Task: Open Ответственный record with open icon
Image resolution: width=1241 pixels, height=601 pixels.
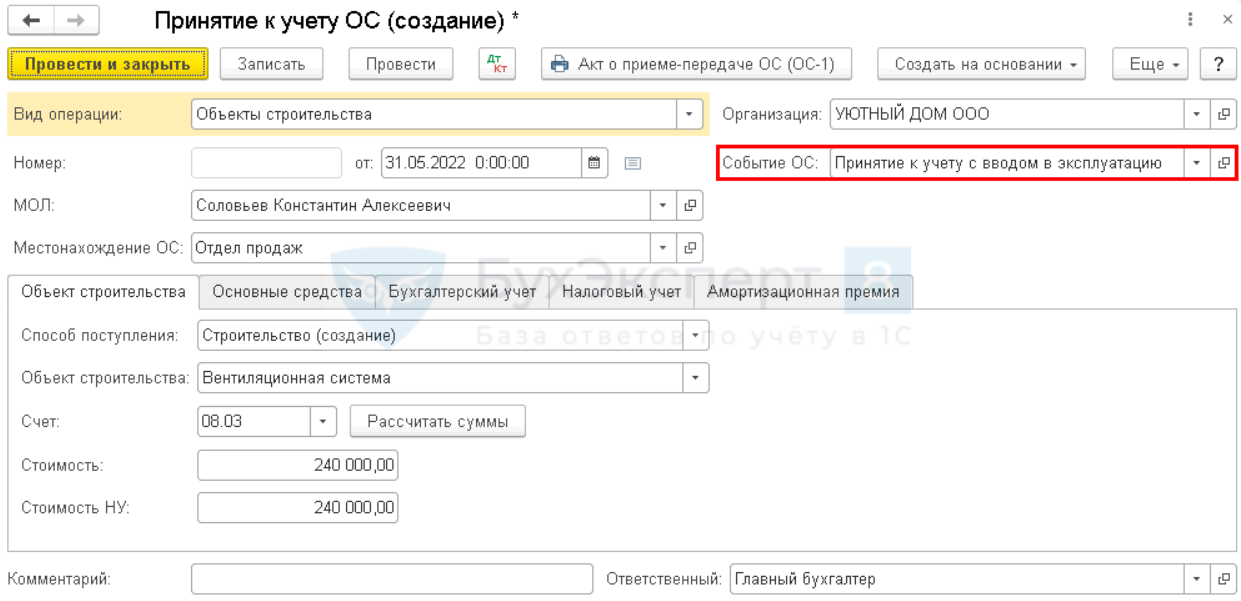Action: click(1223, 579)
